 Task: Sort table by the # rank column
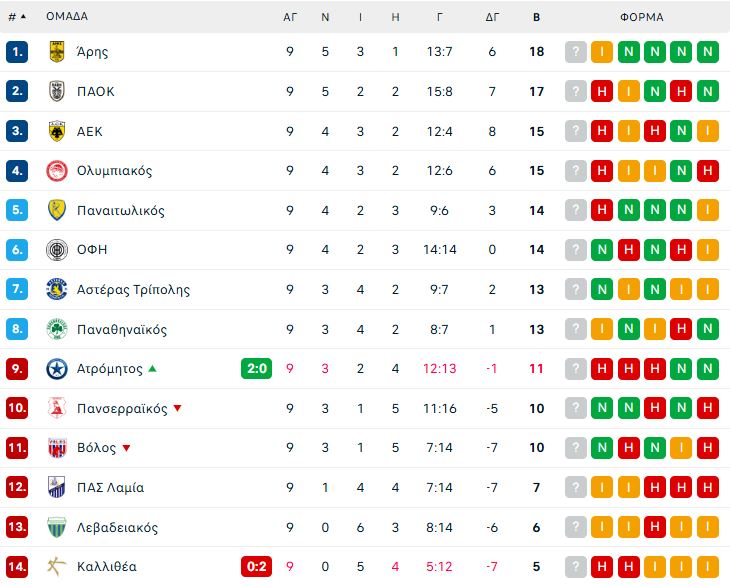(x=17, y=17)
